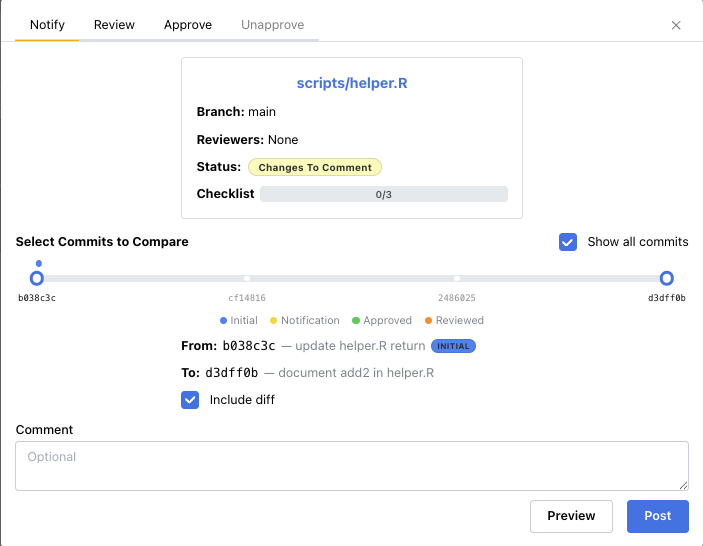Click the Approved green legend dot
The width and height of the screenshot is (703, 546).
coord(355,321)
